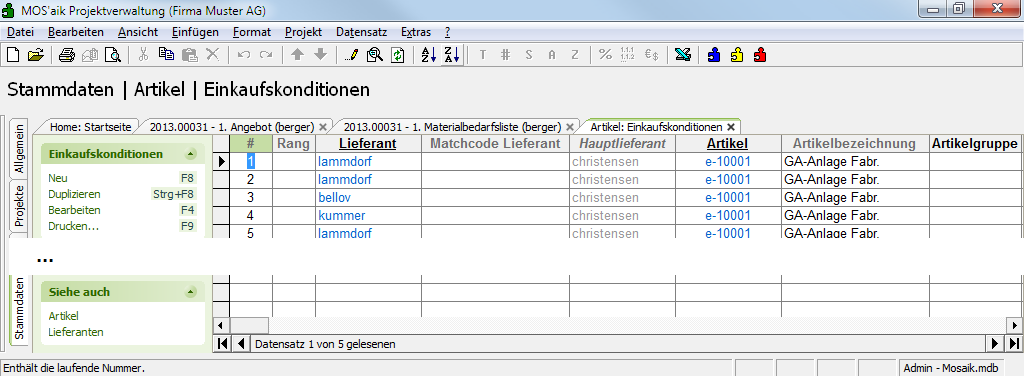Click the red puzzle piece icon

click(760, 55)
